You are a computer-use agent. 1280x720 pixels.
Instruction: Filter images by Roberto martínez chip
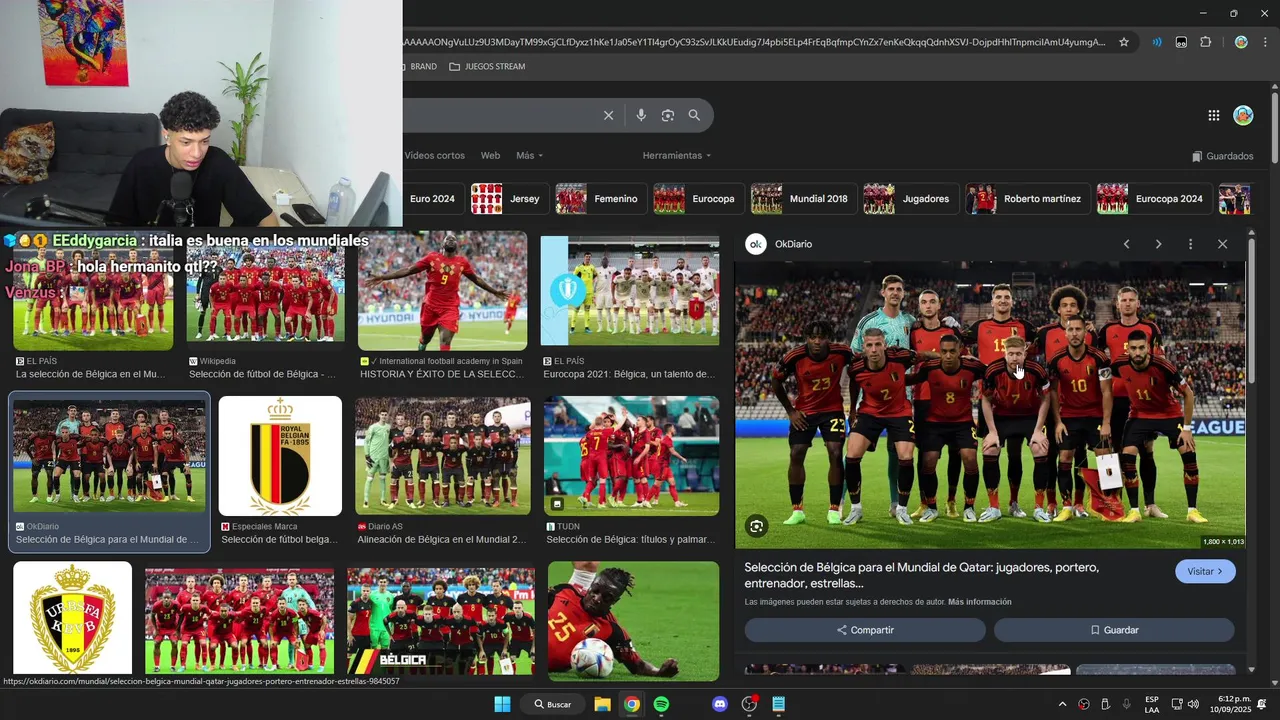(1027, 199)
